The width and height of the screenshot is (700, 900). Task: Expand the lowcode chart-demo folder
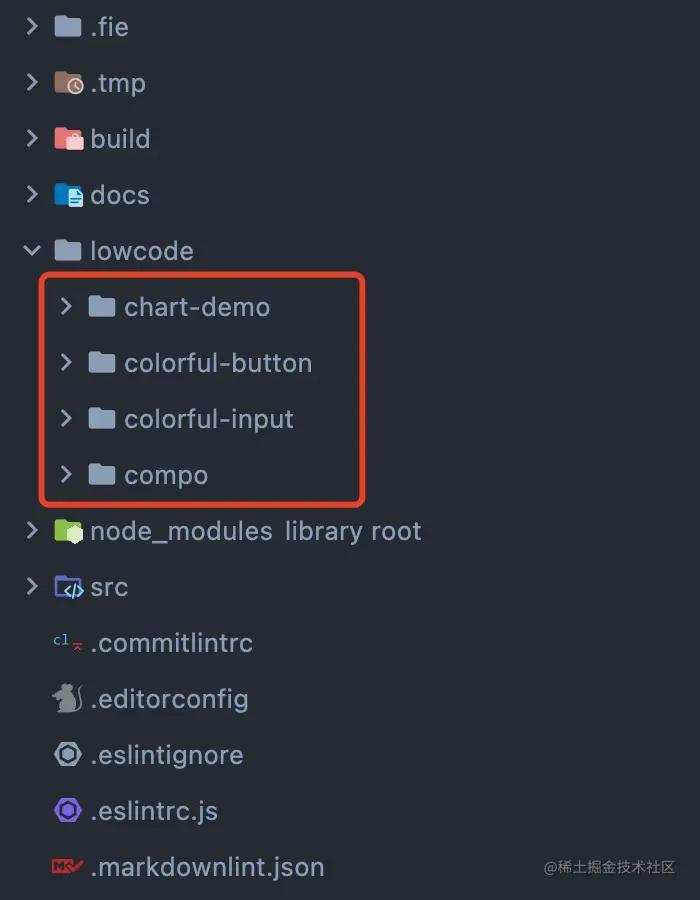(65, 307)
